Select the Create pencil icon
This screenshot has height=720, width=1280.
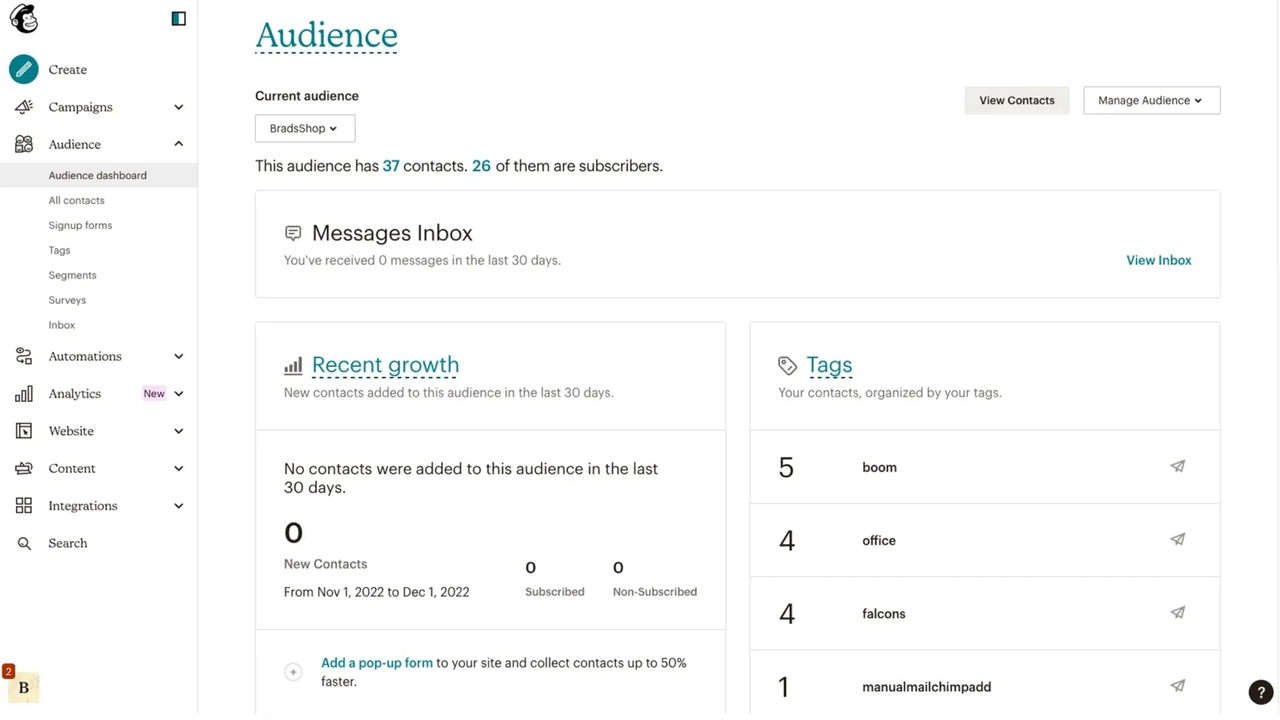24,69
